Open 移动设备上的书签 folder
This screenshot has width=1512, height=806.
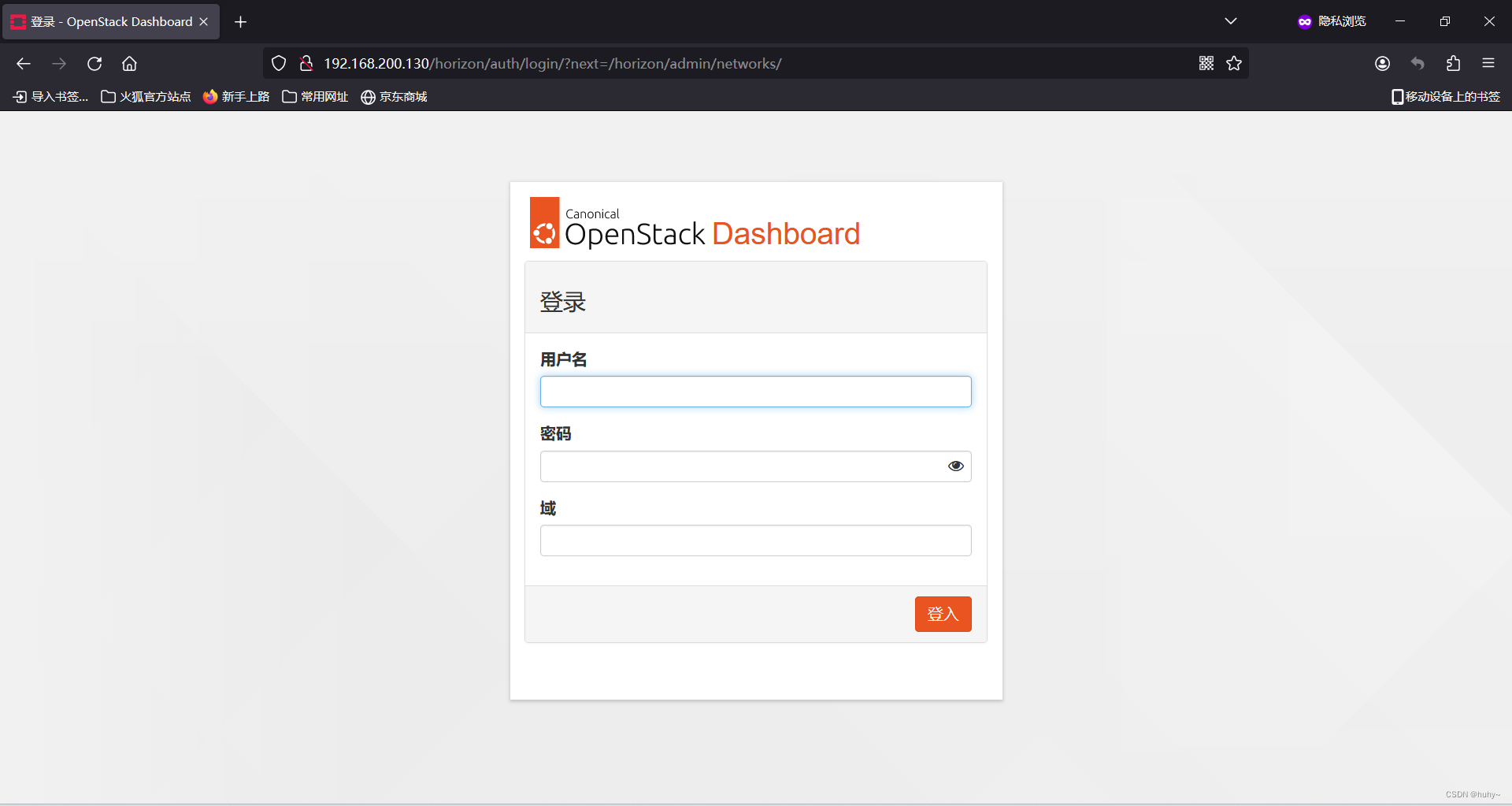click(1446, 97)
